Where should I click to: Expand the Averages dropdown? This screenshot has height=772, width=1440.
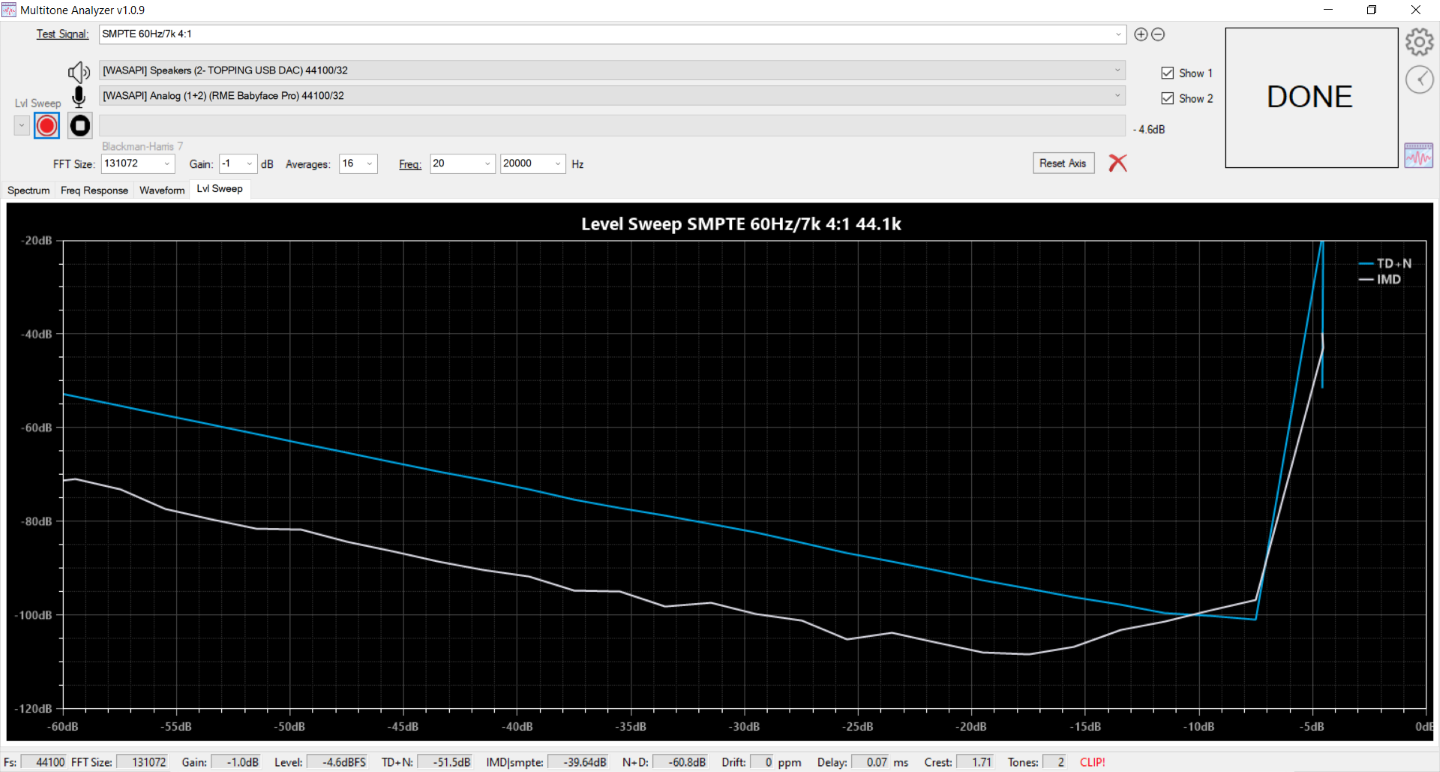pos(370,163)
